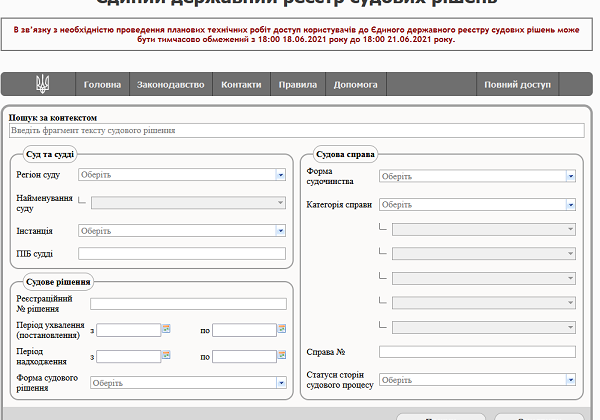Screen dimensions: 600x420
Task: Click the trident emblem in navigation bar
Action: (x=42, y=85)
